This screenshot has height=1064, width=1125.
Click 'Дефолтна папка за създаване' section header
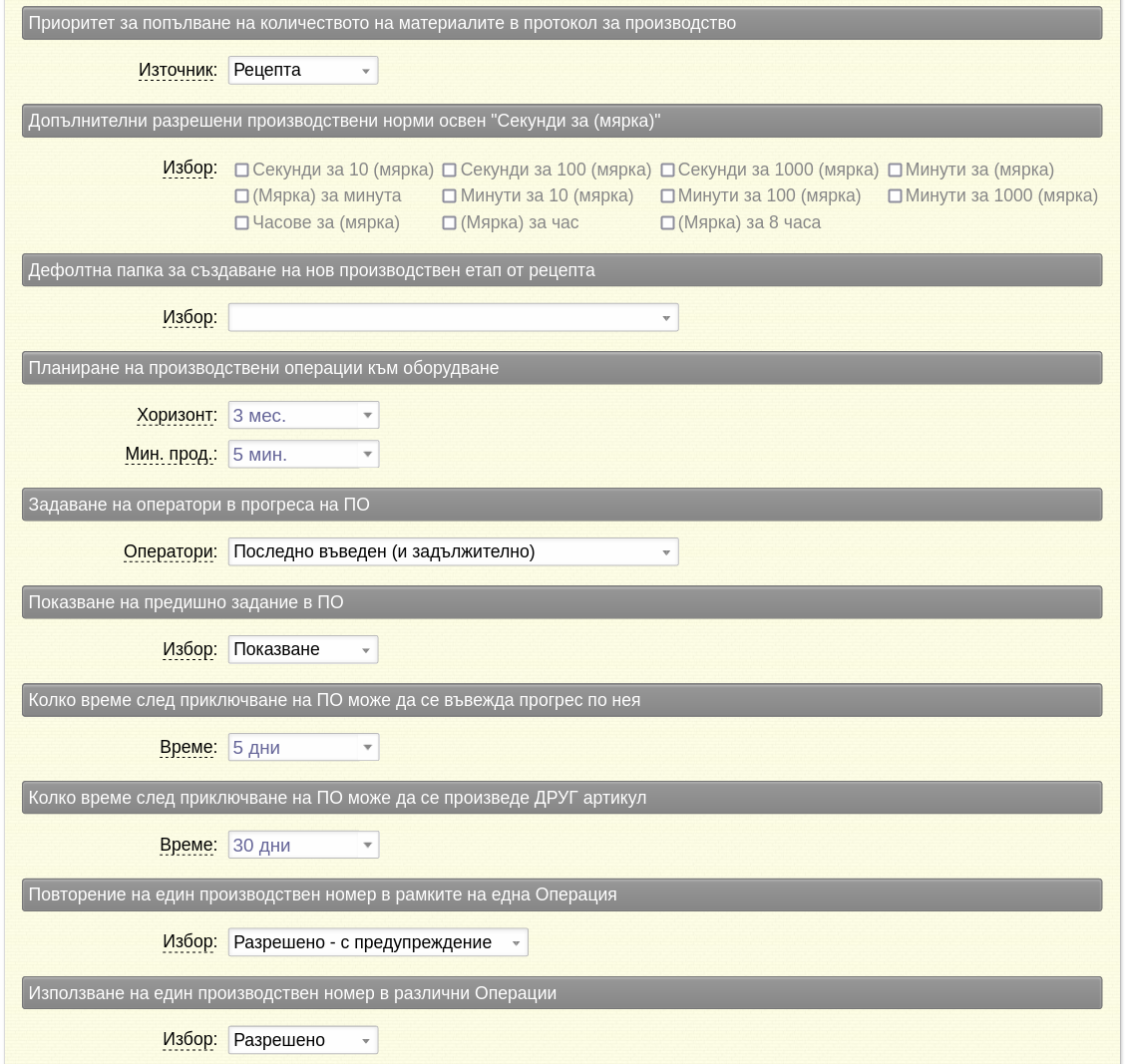pyautogui.click(x=562, y=270)
